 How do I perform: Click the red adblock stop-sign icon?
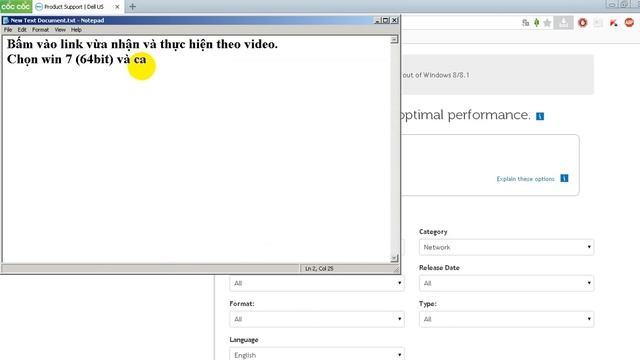tap(629, 22)
